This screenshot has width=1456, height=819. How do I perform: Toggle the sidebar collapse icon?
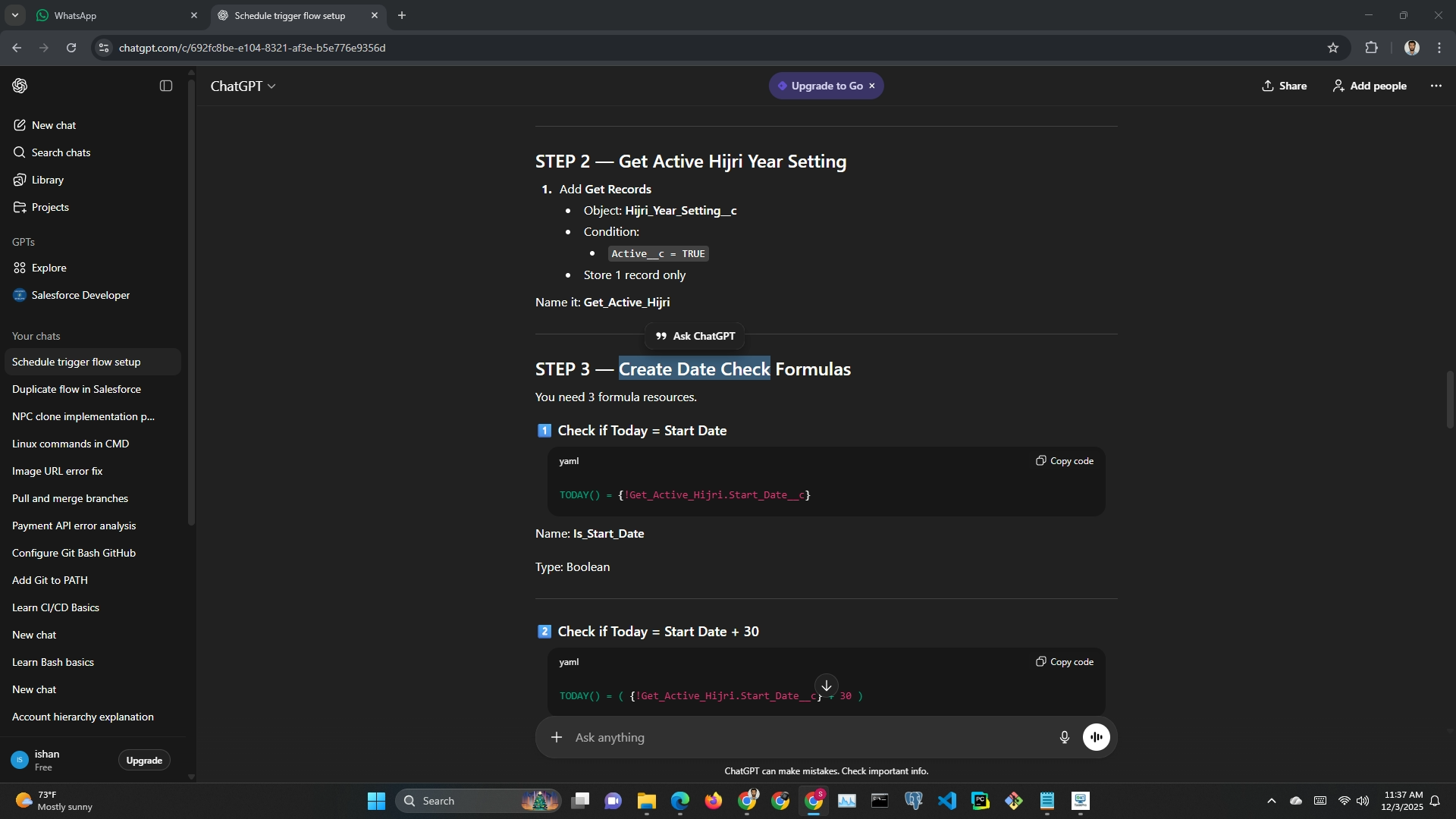[166, 86]
